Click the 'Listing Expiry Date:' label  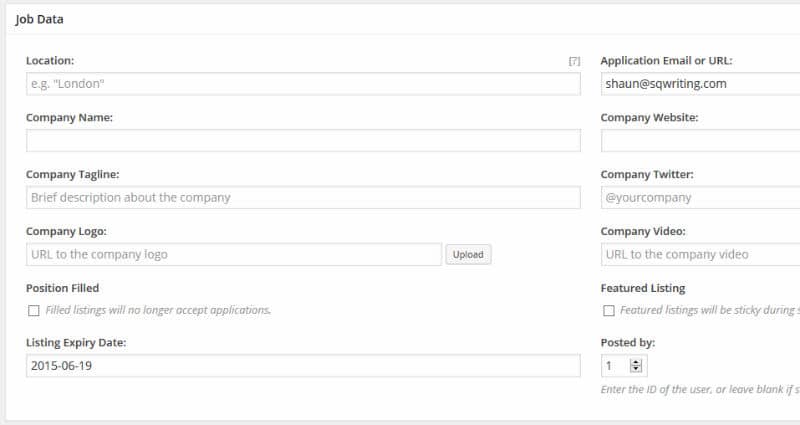point(76,342)
